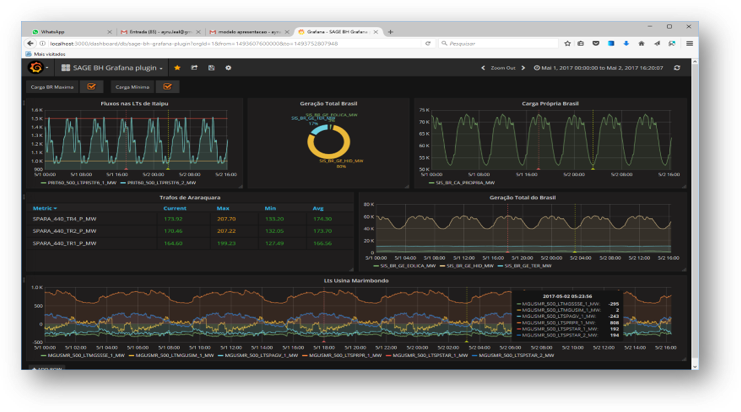The width and height of the screenshot is (741, 412).
Task: Click the Zoom Out button
Action: click(x=503, y=68)
